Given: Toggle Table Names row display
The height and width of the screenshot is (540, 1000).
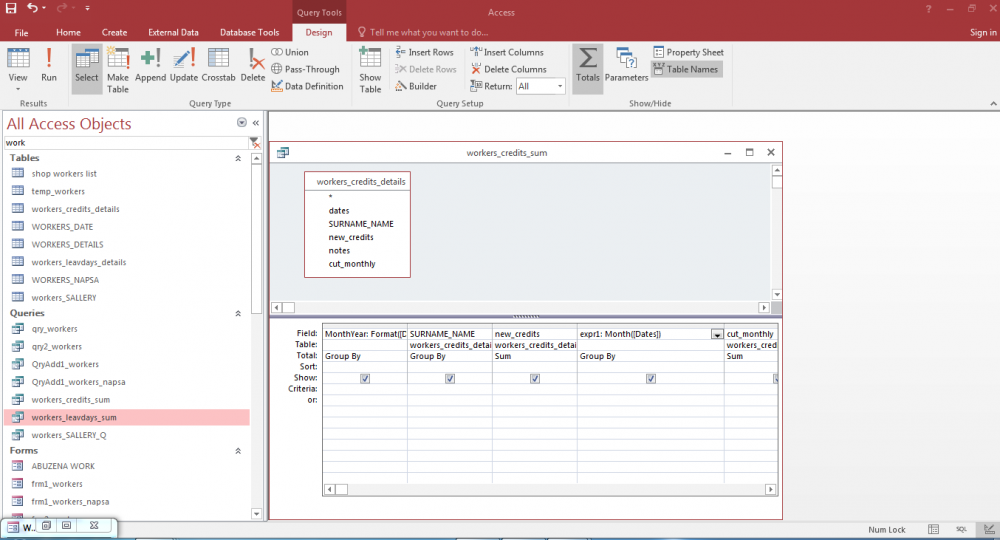Looking at the screenshot, I should (686, 69).
